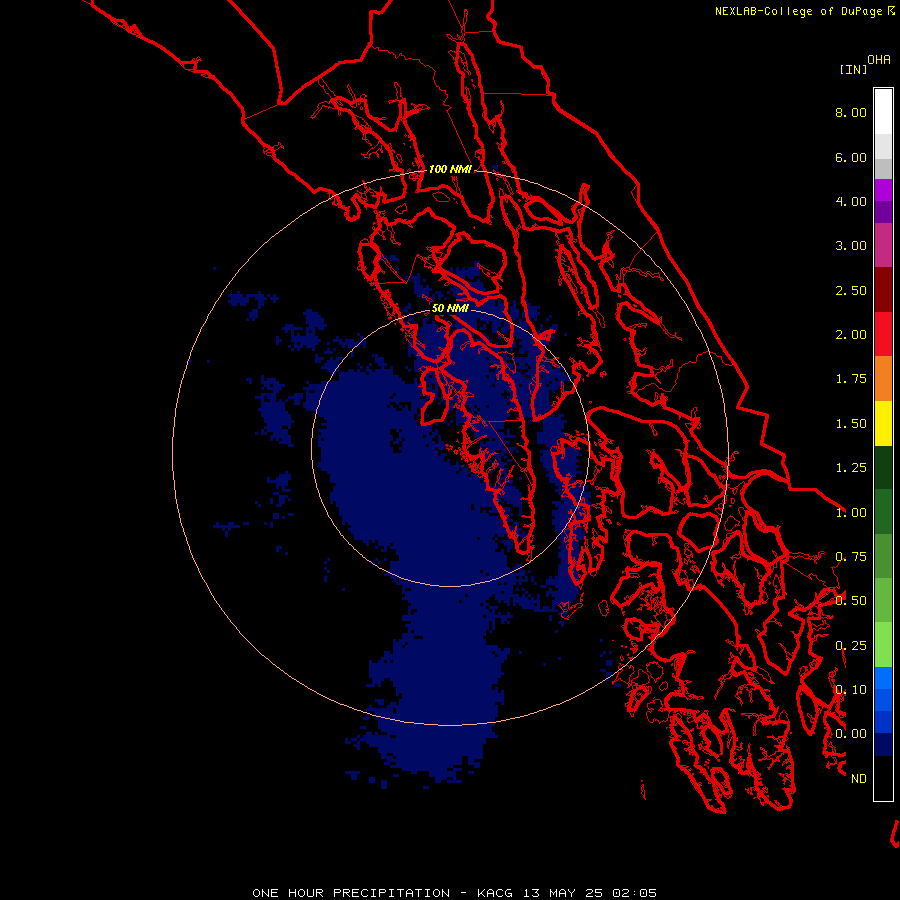
Task: Click the 0.25 legend value
Action: click(851, 646)
